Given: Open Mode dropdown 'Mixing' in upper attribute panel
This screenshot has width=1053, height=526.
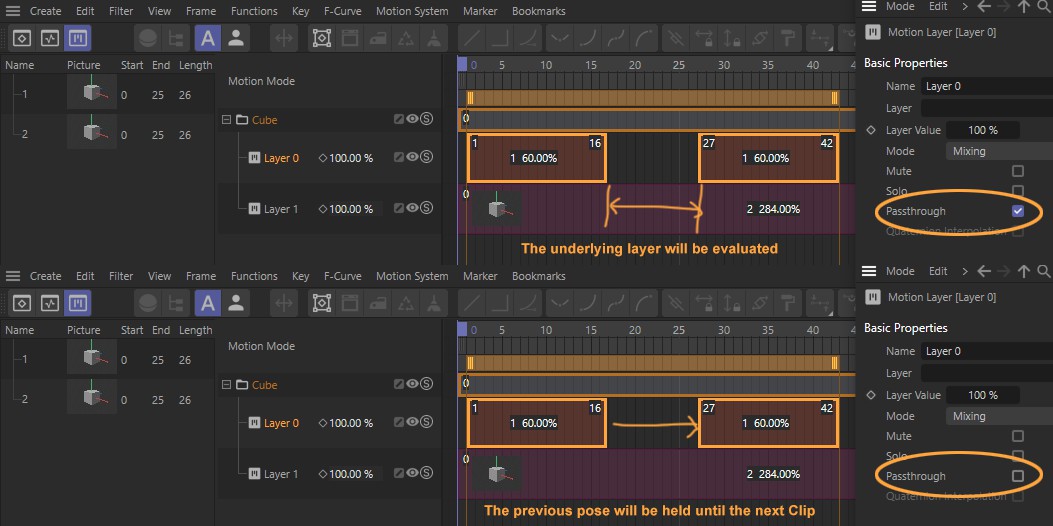Looking at the screenshot, I should tap(999, 151).
